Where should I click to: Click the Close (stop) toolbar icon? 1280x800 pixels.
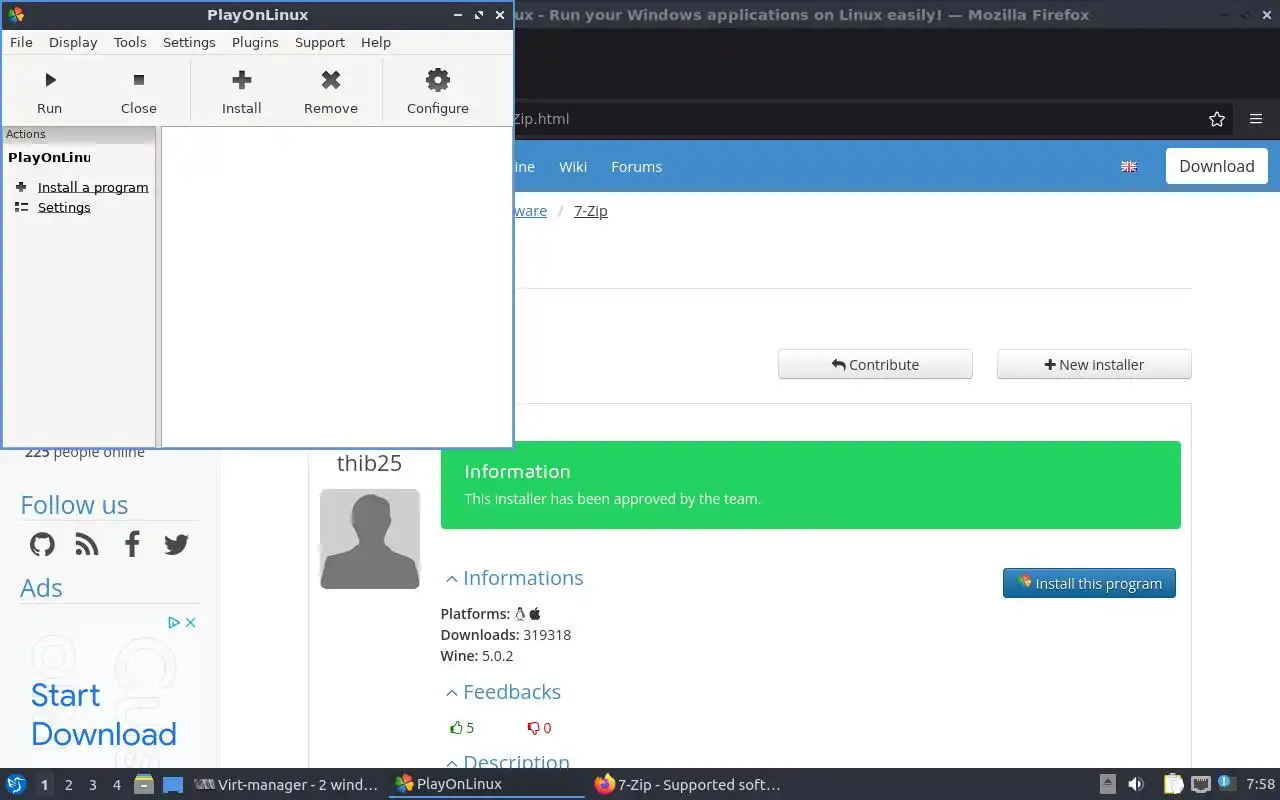(x=139, y=80)
